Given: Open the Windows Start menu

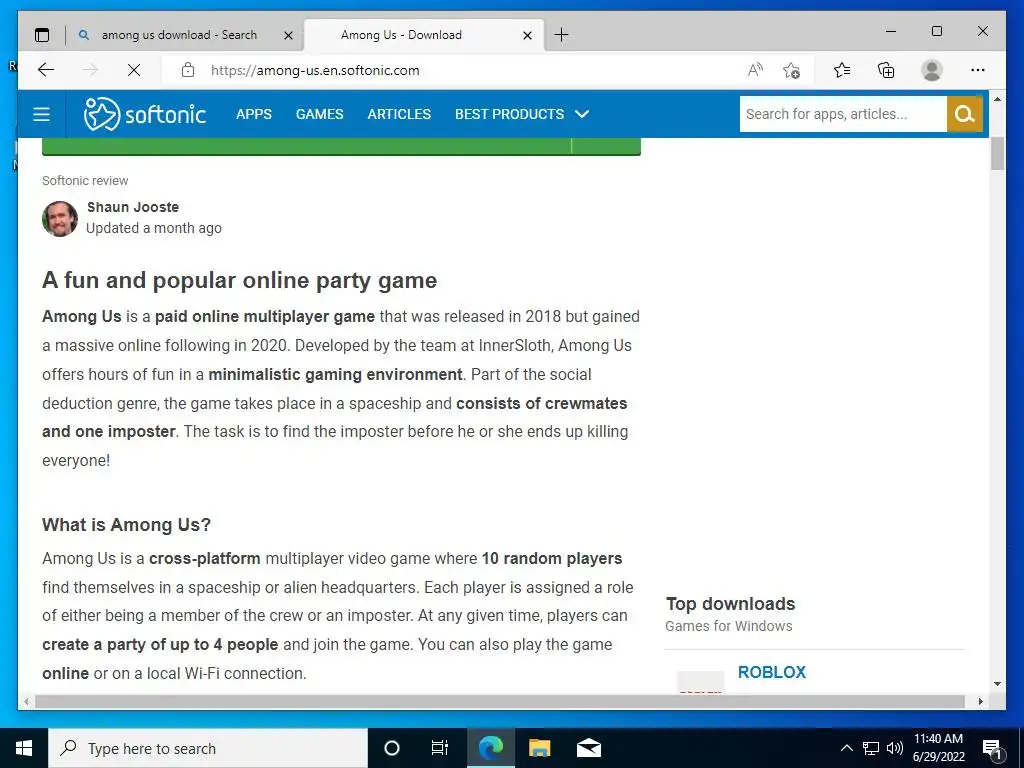Looking at the screenshot, I should tap(24, 748).
